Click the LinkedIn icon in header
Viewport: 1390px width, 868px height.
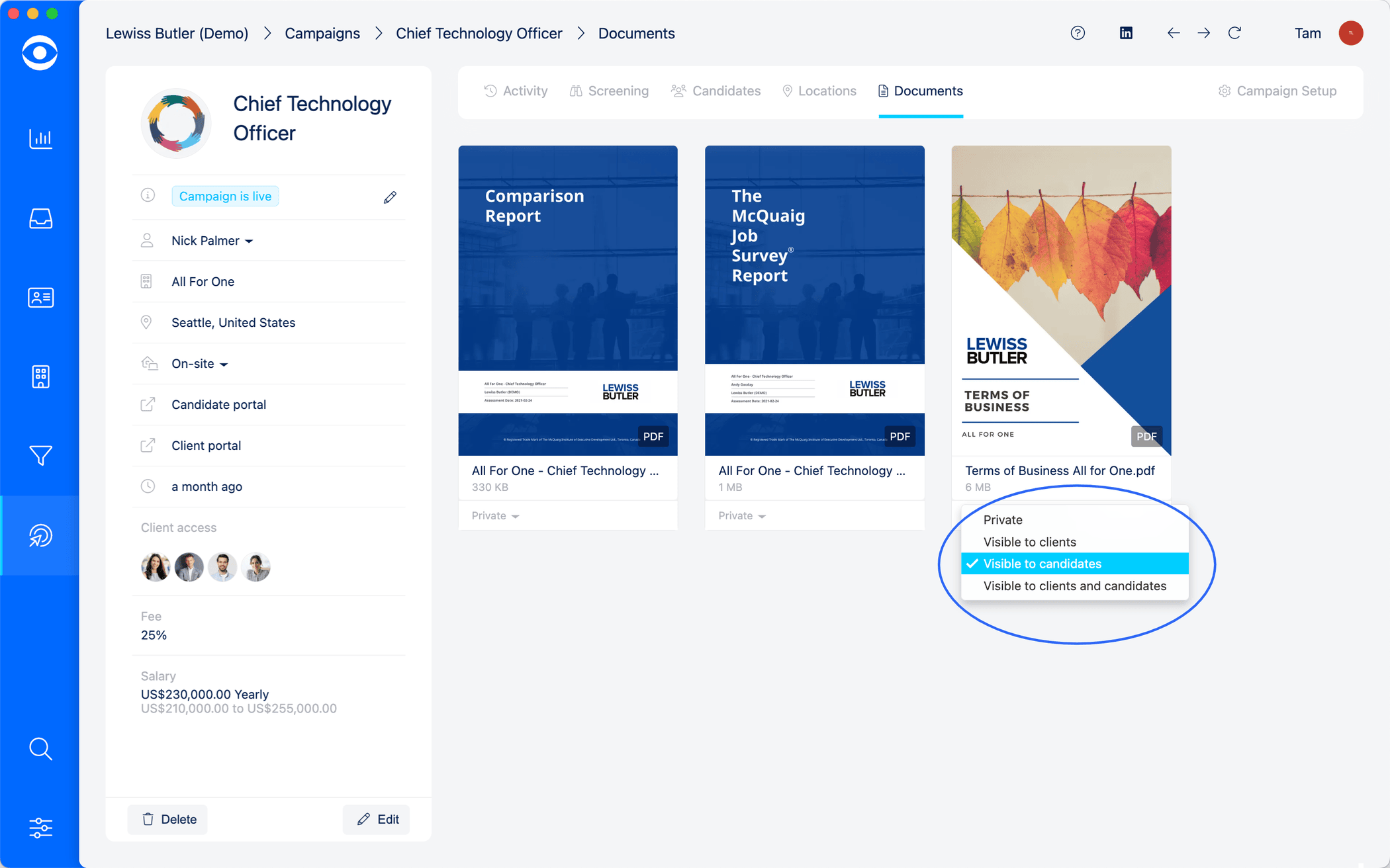click(1126, 33)
